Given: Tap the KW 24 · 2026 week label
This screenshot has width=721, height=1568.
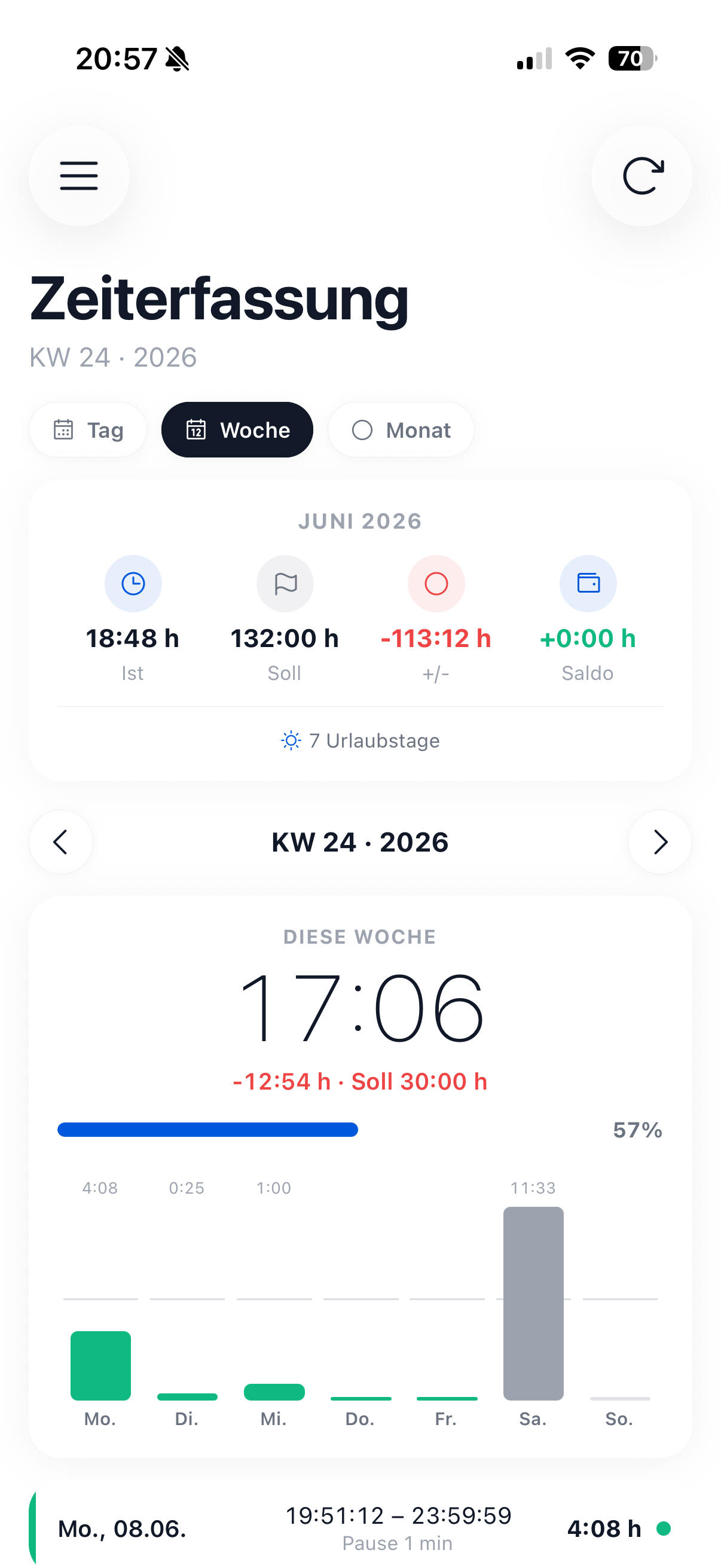Looking at the screenshot, I should (360, 842).
